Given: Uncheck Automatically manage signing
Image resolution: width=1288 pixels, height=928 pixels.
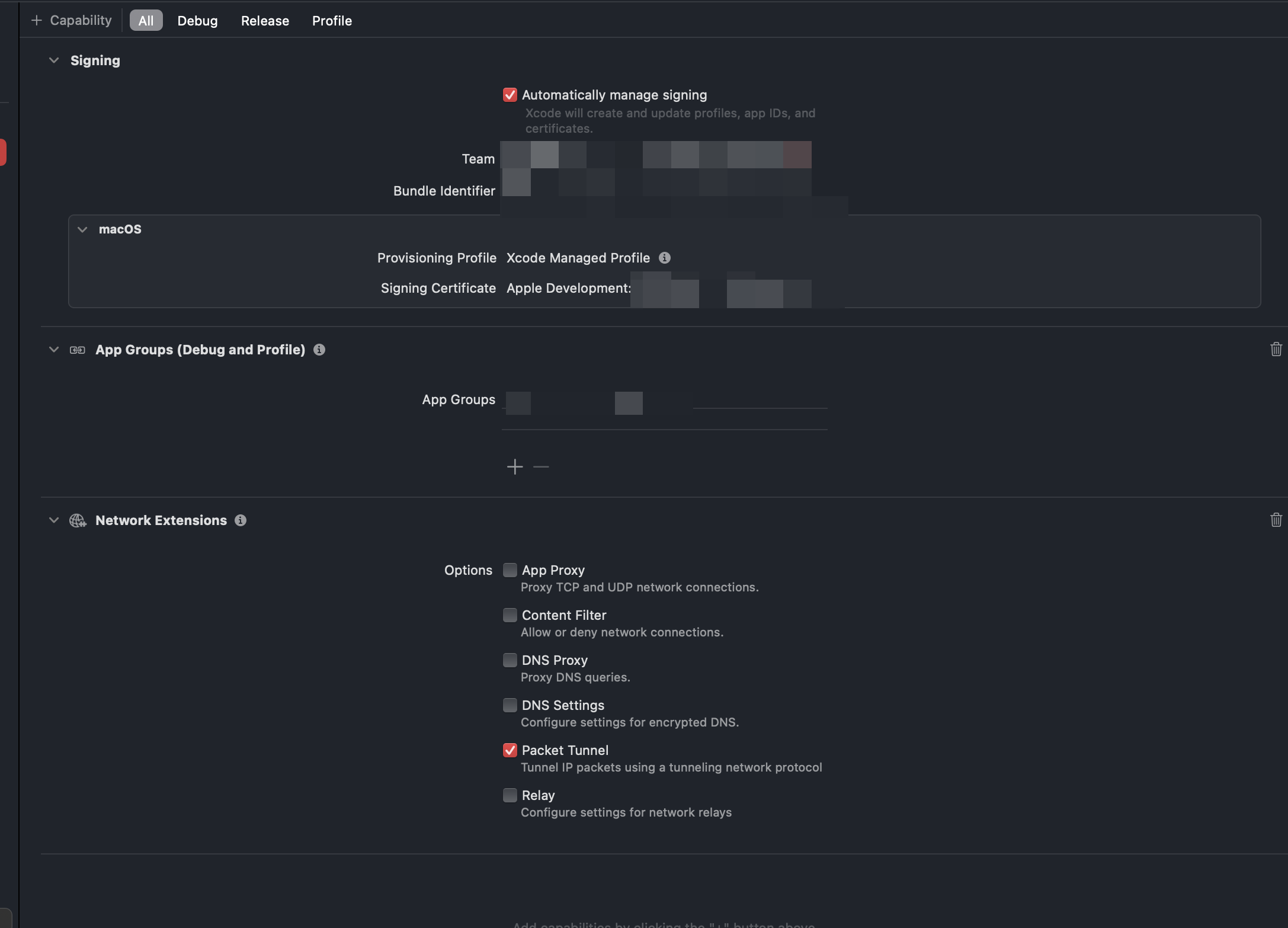Looking at the screenshot, I should 510,95.
